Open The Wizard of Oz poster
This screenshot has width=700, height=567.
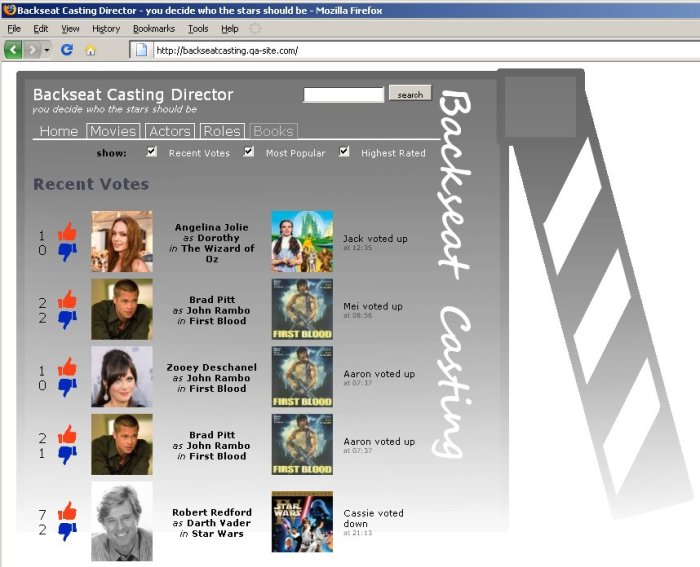302,242
